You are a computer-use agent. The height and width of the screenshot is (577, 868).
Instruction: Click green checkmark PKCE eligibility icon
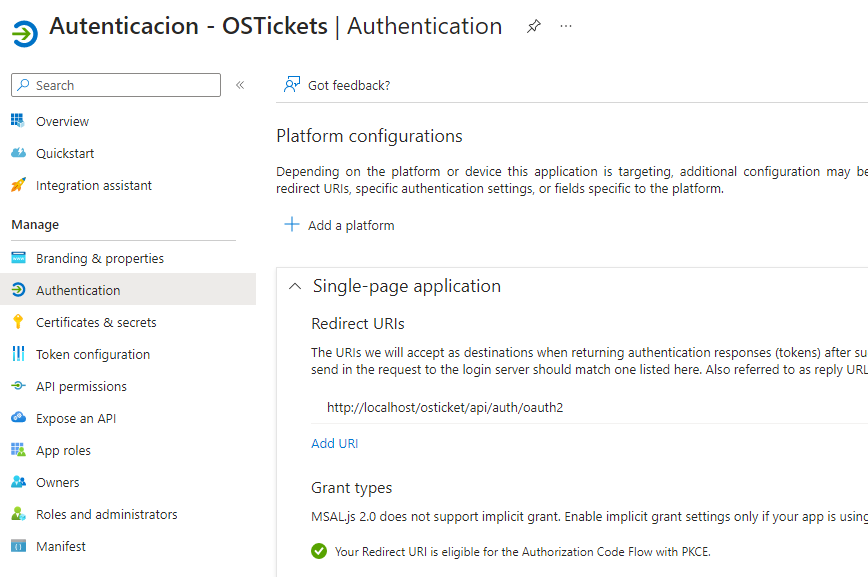[x=319, y=551]
